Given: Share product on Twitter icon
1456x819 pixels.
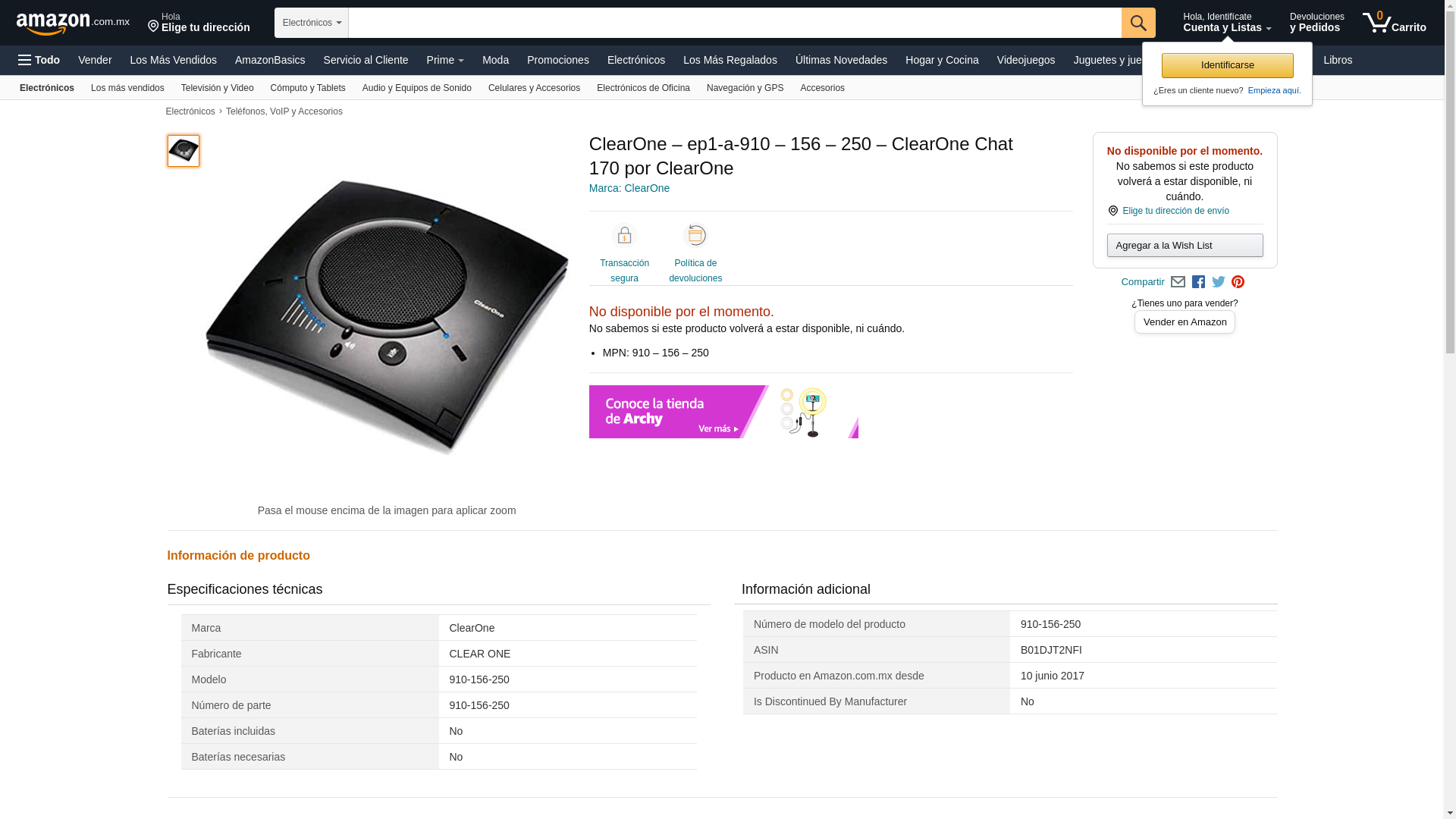Looking at the screenshot, I should click(1218, 282).
